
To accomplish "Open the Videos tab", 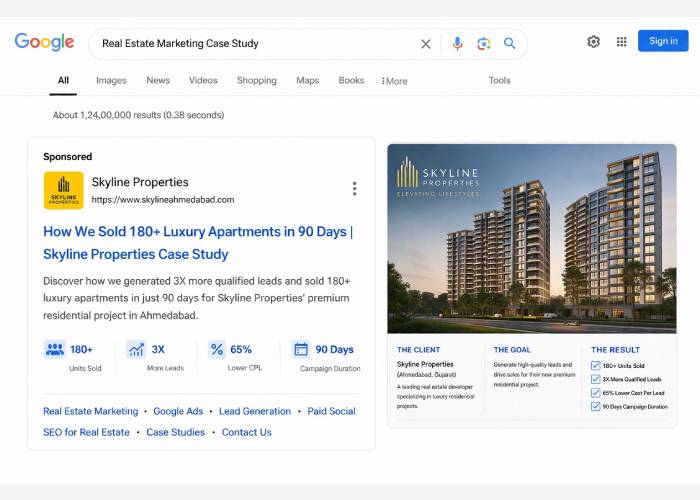I will coord(203,80).
